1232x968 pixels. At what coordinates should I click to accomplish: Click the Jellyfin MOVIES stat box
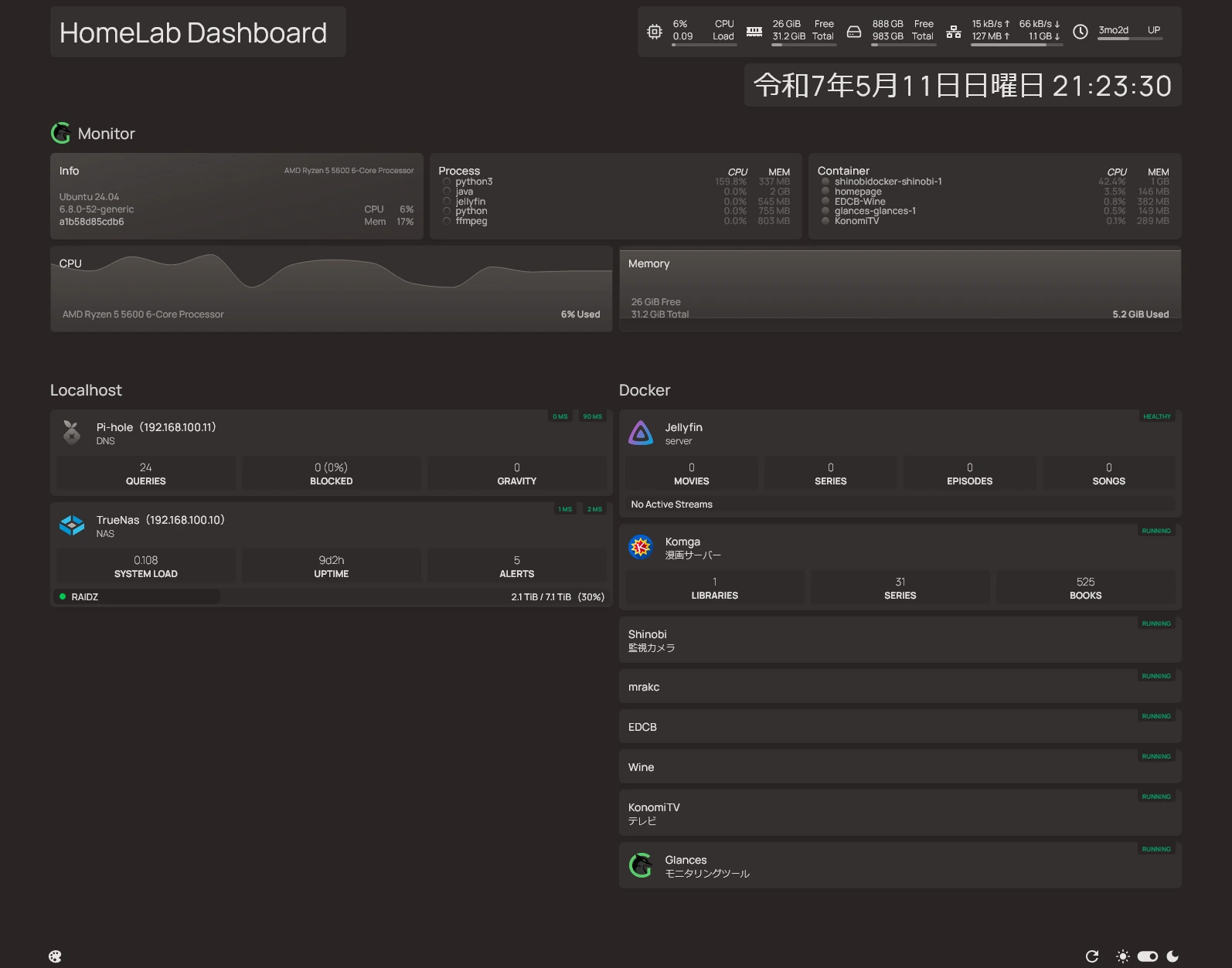[692, 474]
